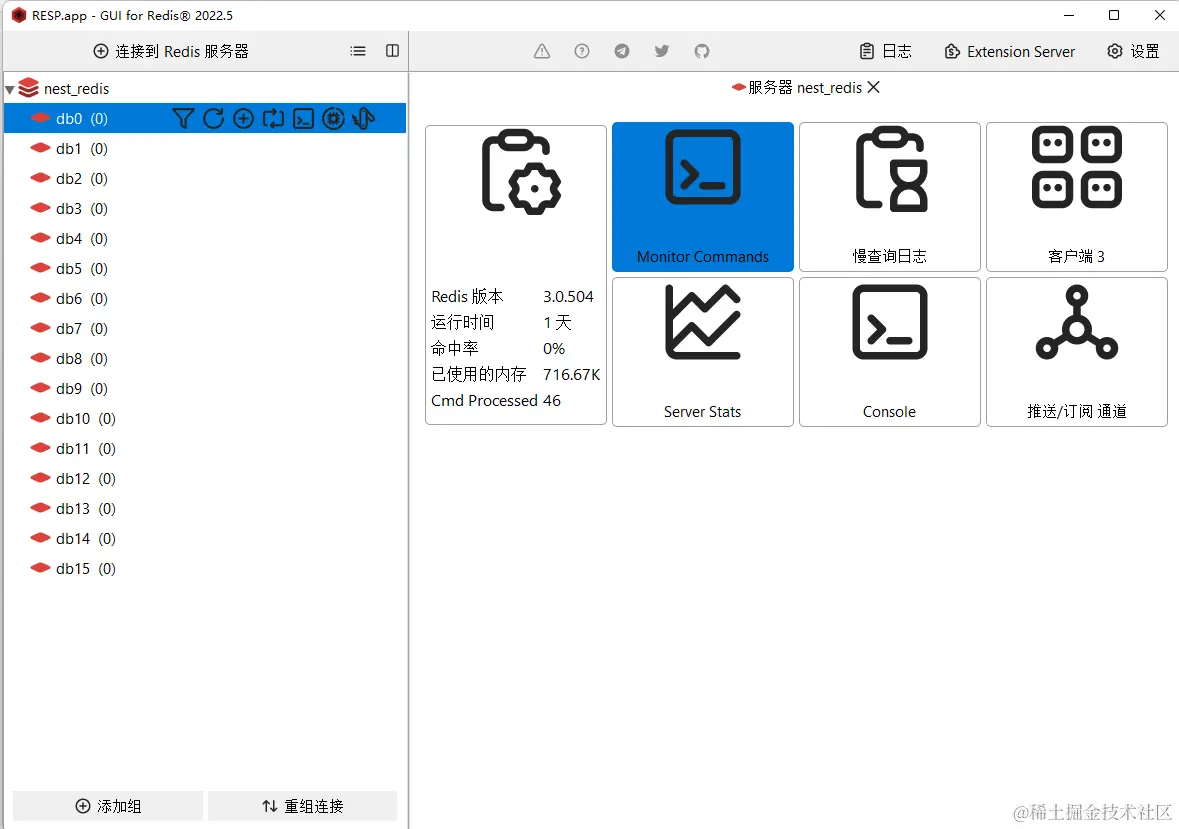Open Extension Server settings

tap(1010, 51)
